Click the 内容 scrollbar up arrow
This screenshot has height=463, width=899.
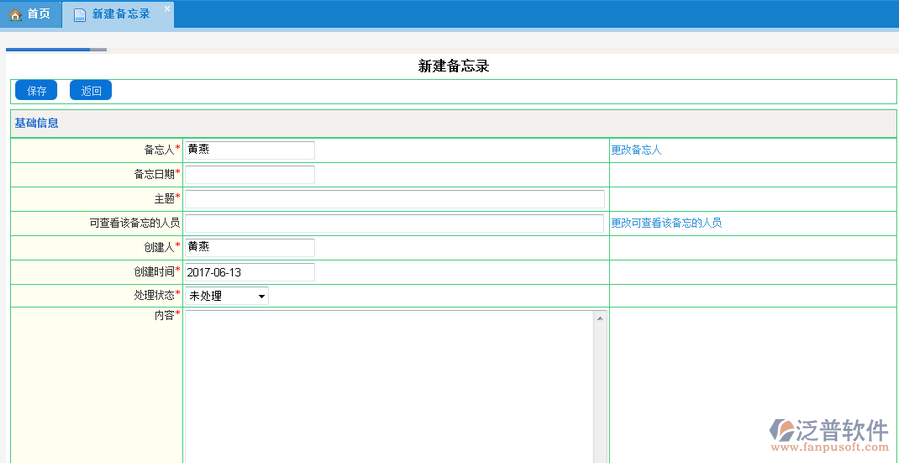pos(600,318)
